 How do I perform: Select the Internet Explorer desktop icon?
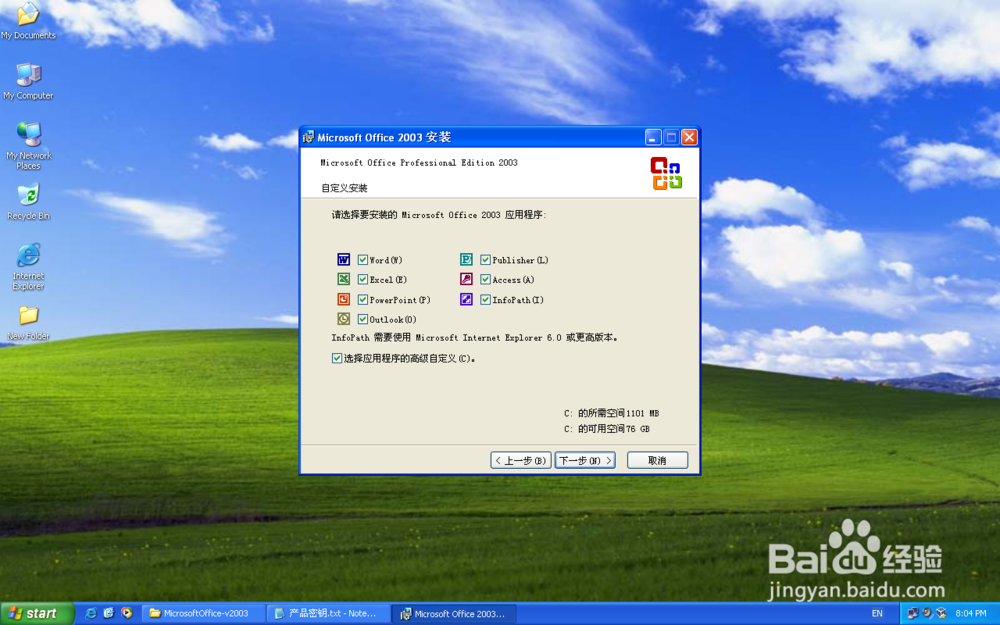(x=28, y=267)
